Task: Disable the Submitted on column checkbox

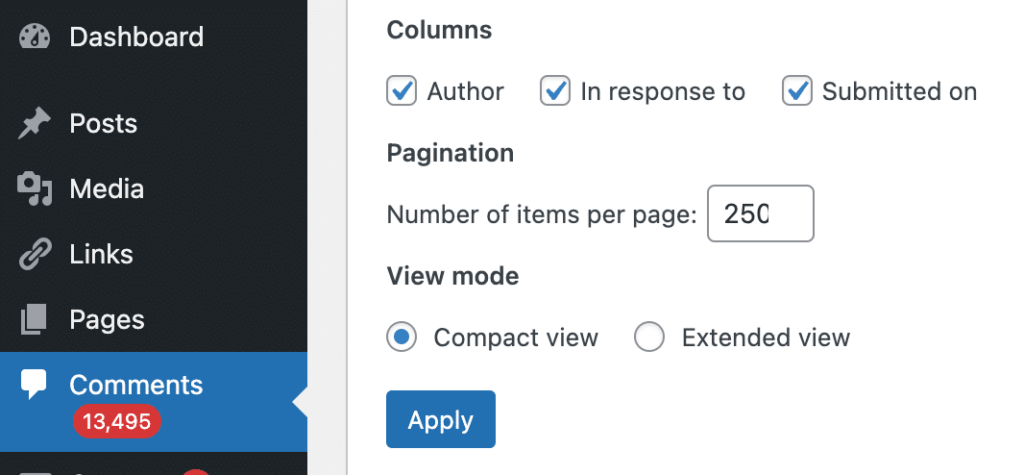Action: (797, 92)
